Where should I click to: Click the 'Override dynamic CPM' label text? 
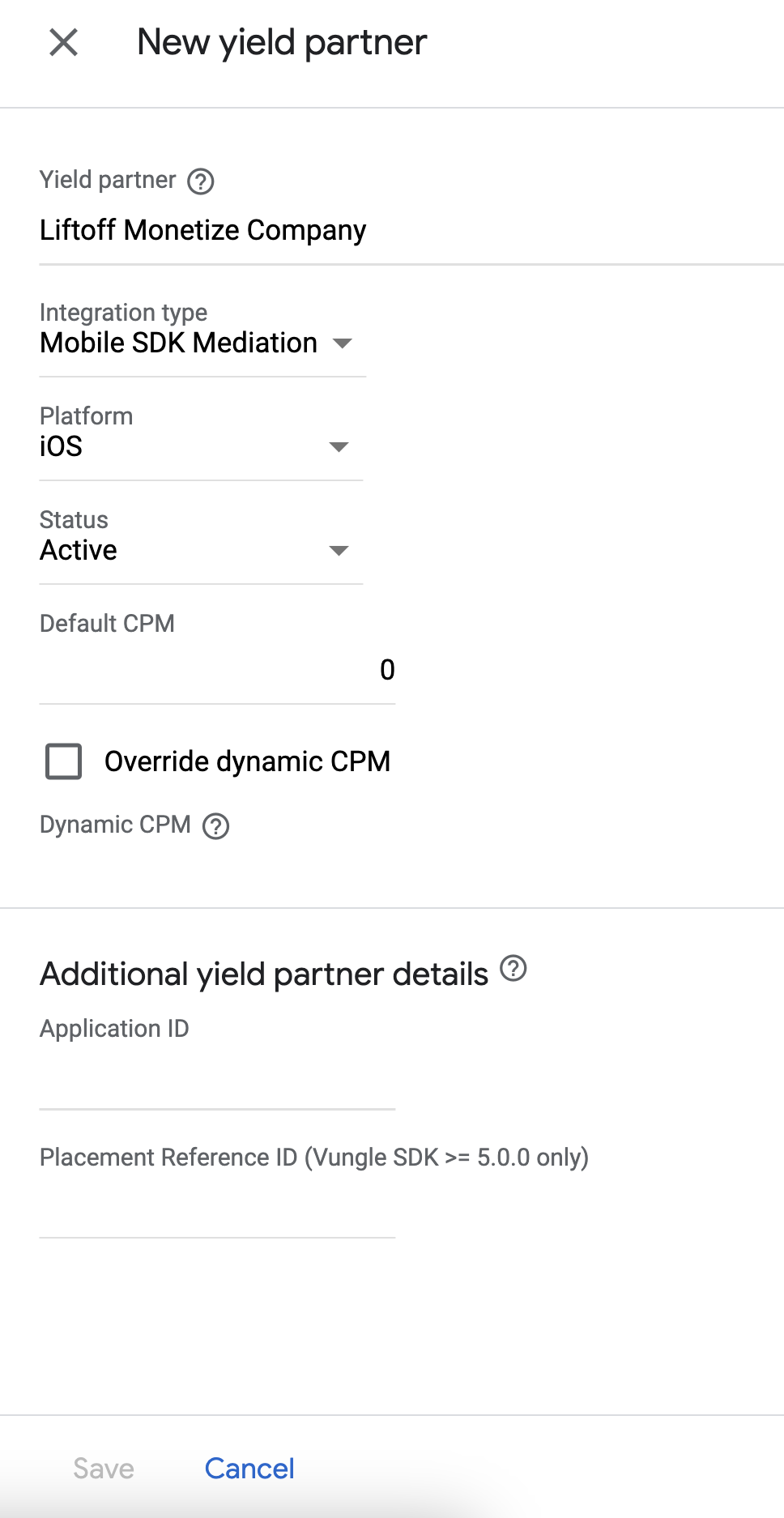tap(247, 761)
